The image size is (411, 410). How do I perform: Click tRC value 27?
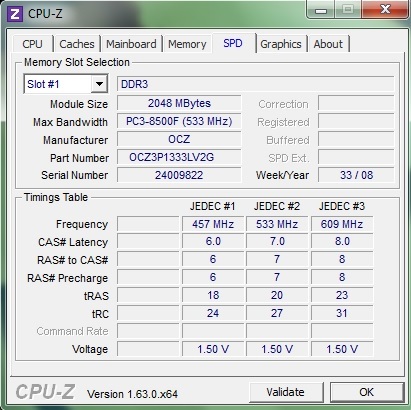[x=277, y=314]
